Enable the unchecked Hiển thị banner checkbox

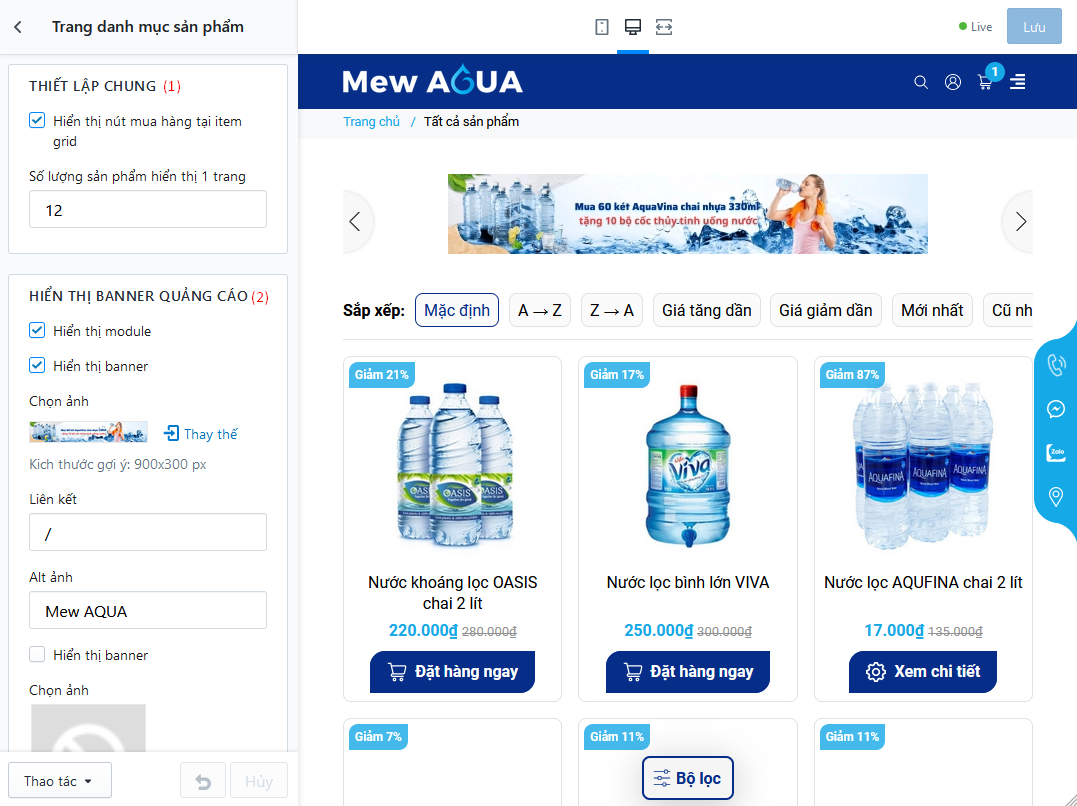[x=37, y=654]
